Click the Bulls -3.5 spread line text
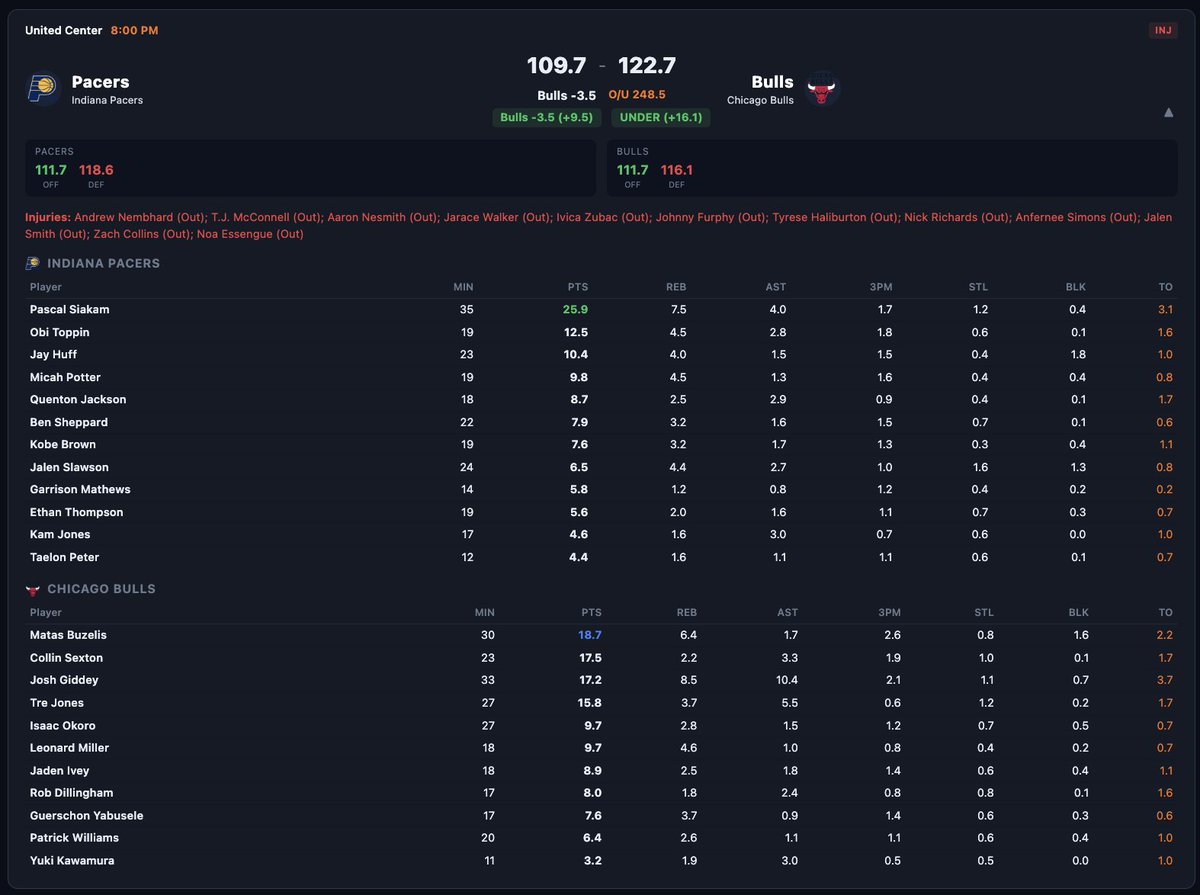The height and width of the screenshot is (895, 1200). [x=566, y=95]
